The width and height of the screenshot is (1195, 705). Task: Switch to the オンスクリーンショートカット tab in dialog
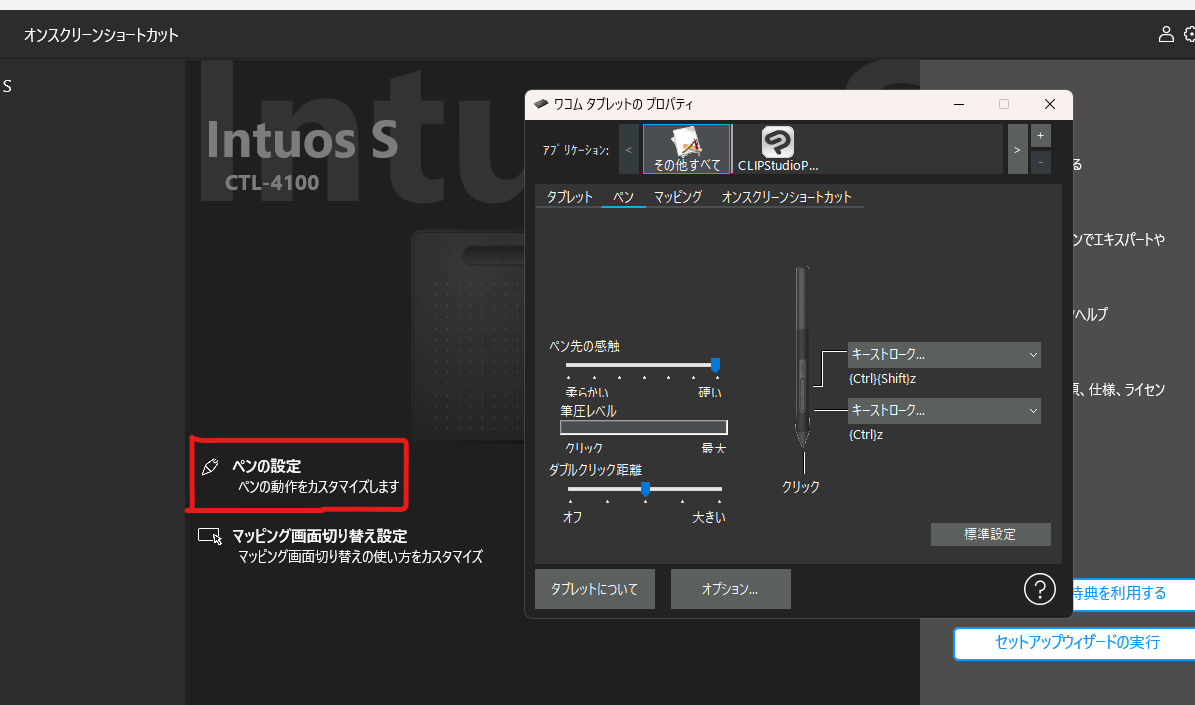pyautogui.click(x=787, y=197)
